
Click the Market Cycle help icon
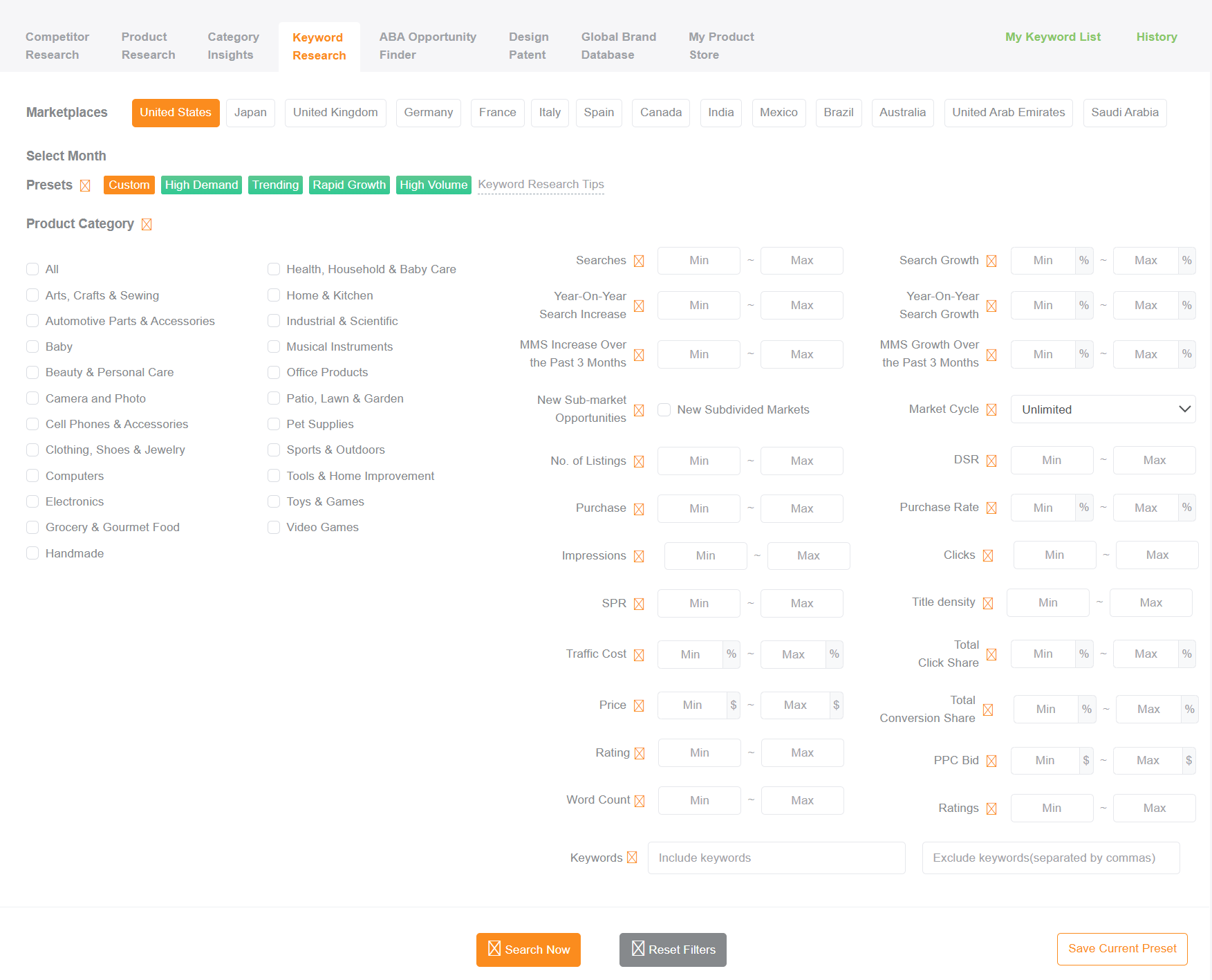992,409
